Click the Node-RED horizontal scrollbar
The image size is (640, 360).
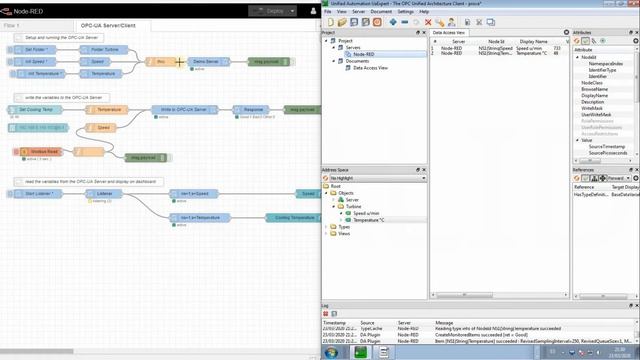coord(37,351)
